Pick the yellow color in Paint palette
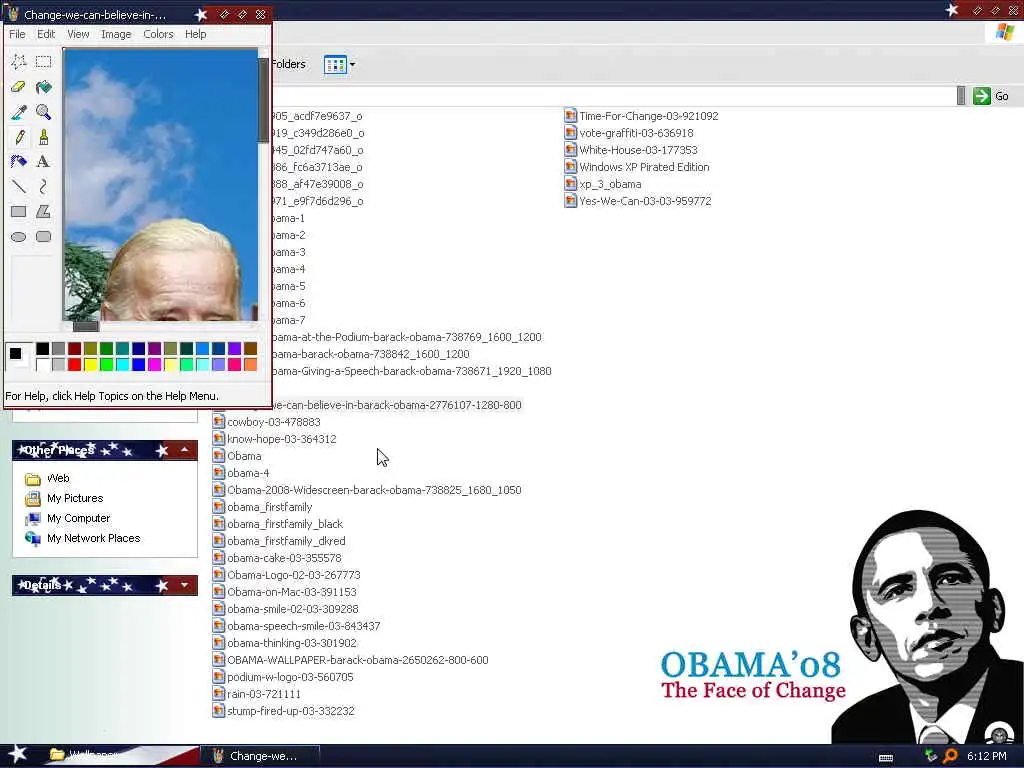This screenshot has height=768, width=1024. pos(90,364)
